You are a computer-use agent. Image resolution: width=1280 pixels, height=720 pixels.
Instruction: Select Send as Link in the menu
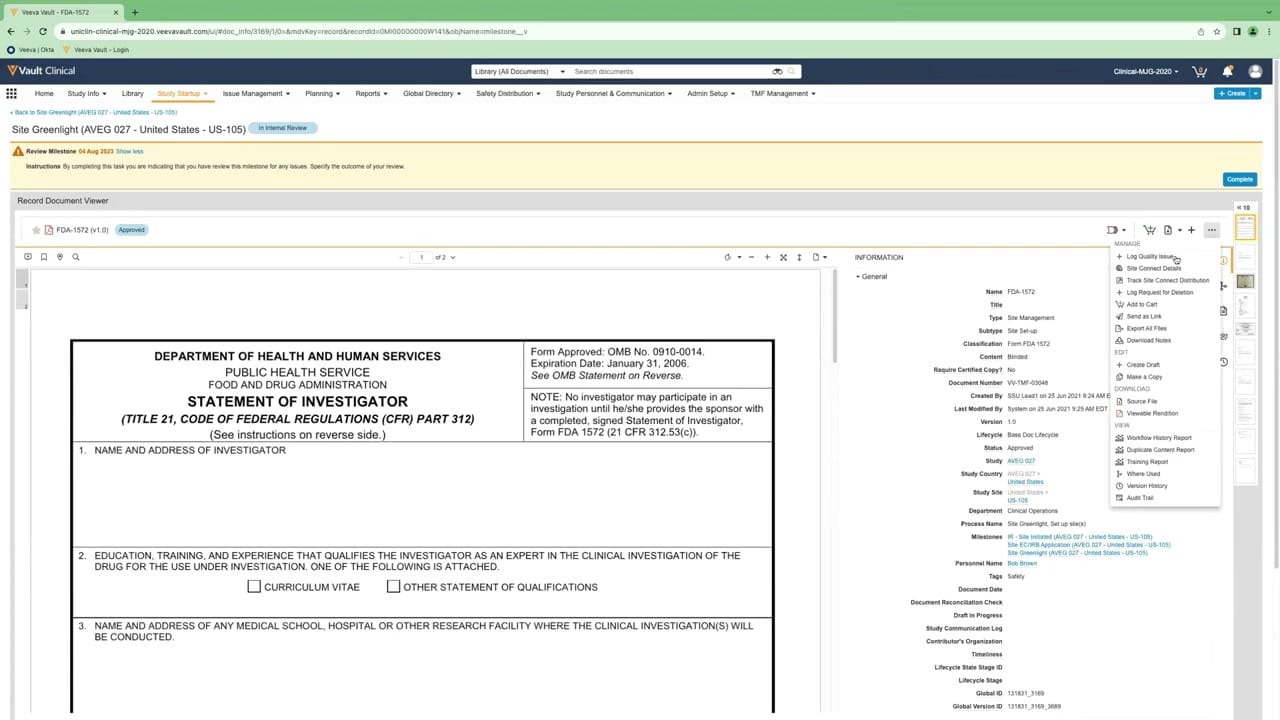[1144, 316]
